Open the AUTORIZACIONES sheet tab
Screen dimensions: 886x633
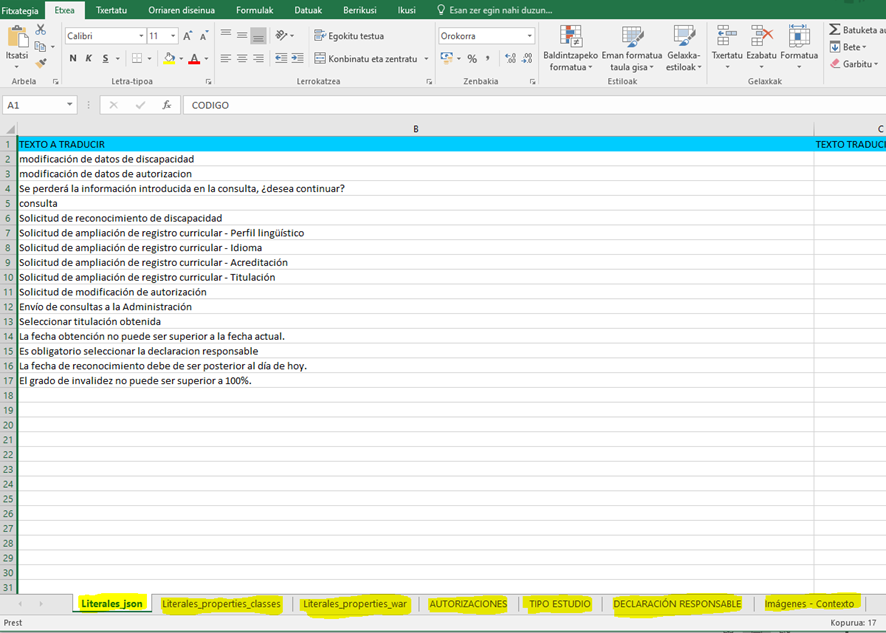(x=468, y=604)
